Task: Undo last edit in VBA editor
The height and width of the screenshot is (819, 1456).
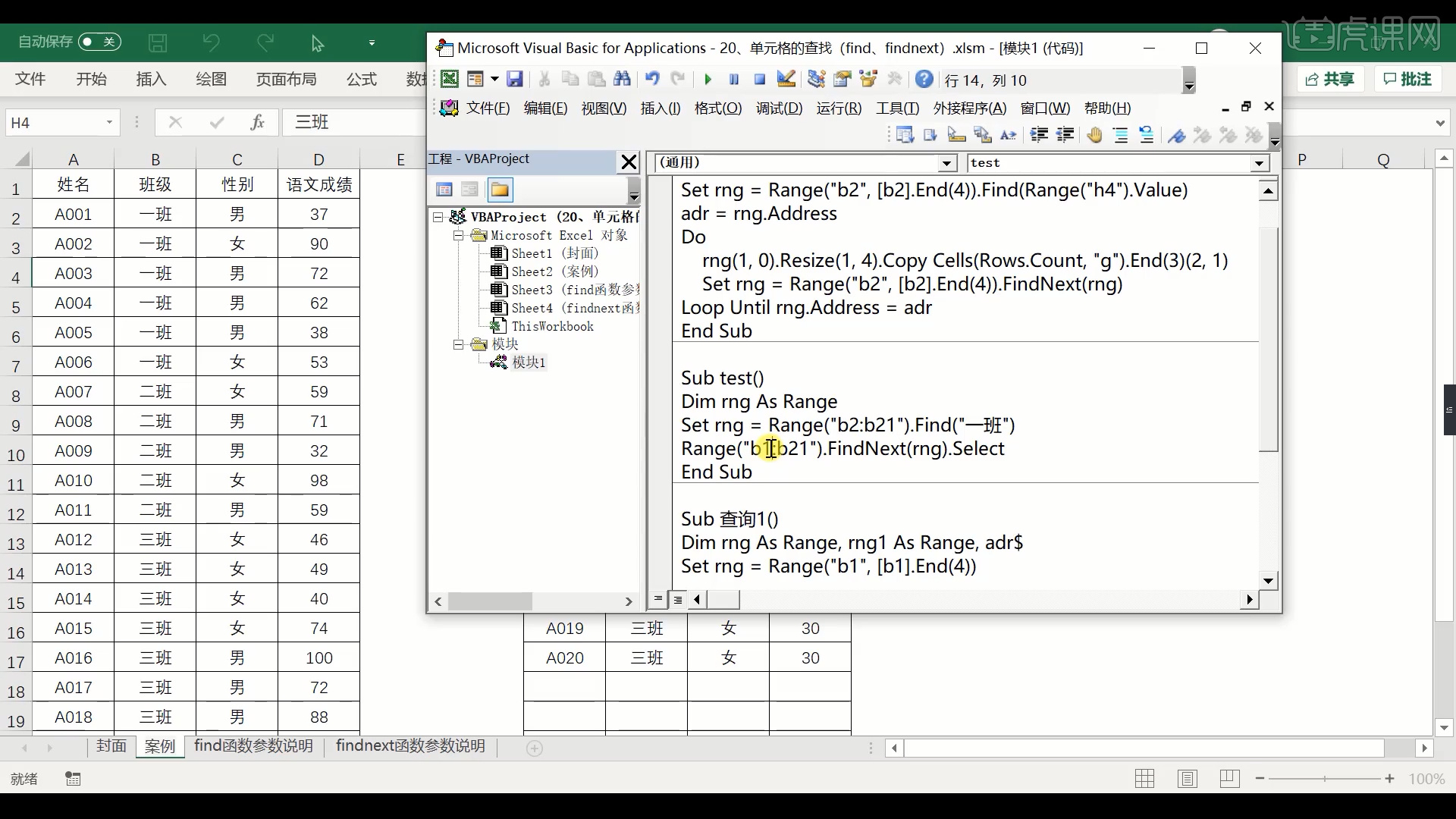Action: coord(652,79)
